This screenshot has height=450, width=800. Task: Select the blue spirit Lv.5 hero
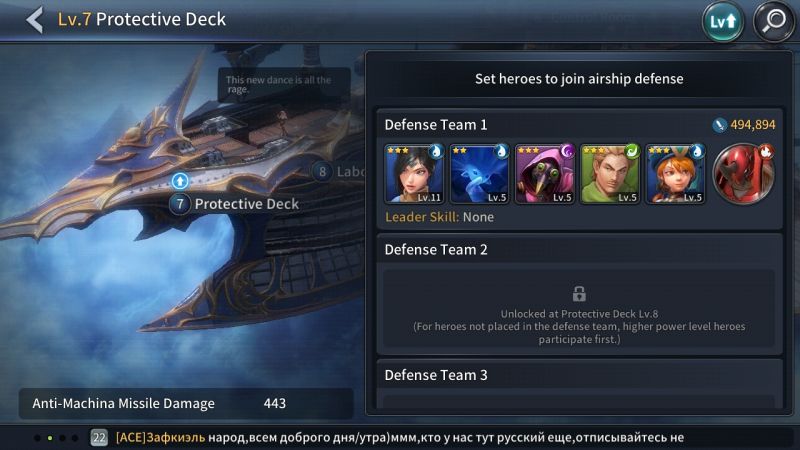click(480, 174)
